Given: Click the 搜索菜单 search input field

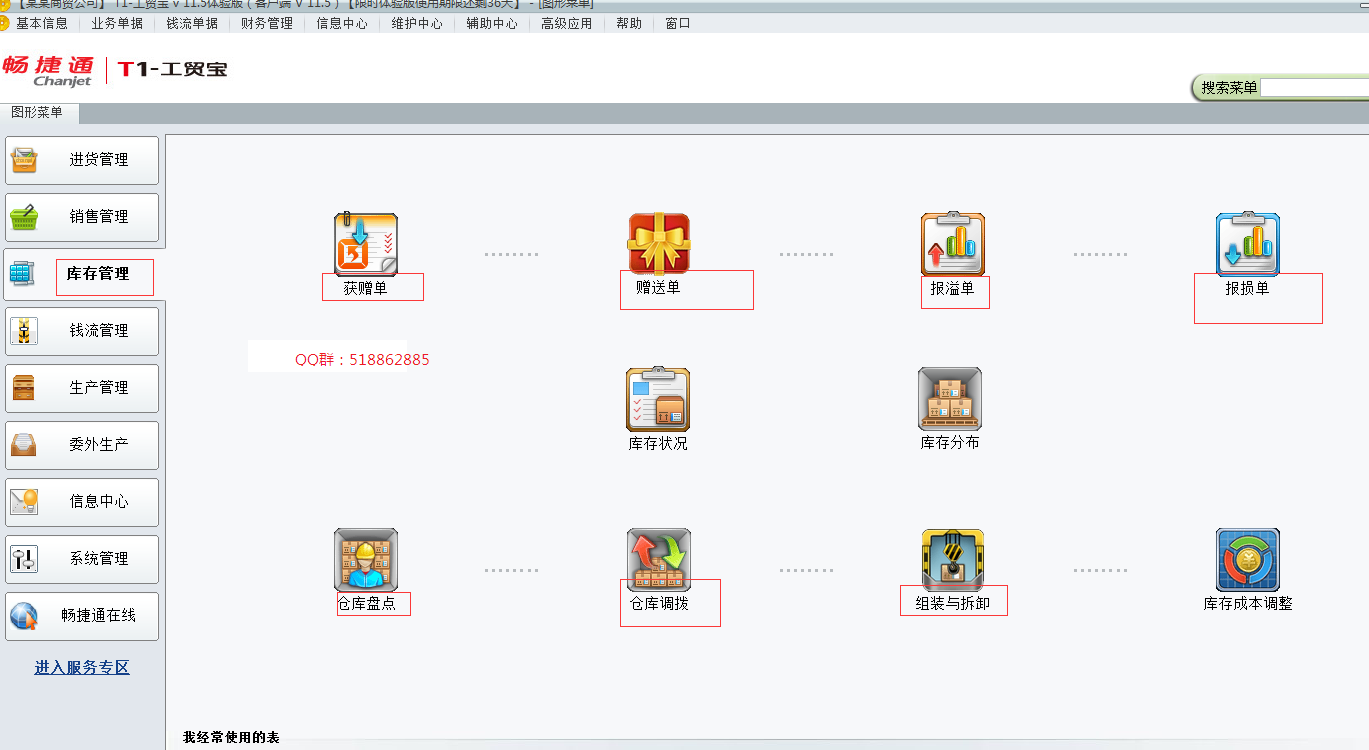Looking at the screenshot, I should [1313, 88].
